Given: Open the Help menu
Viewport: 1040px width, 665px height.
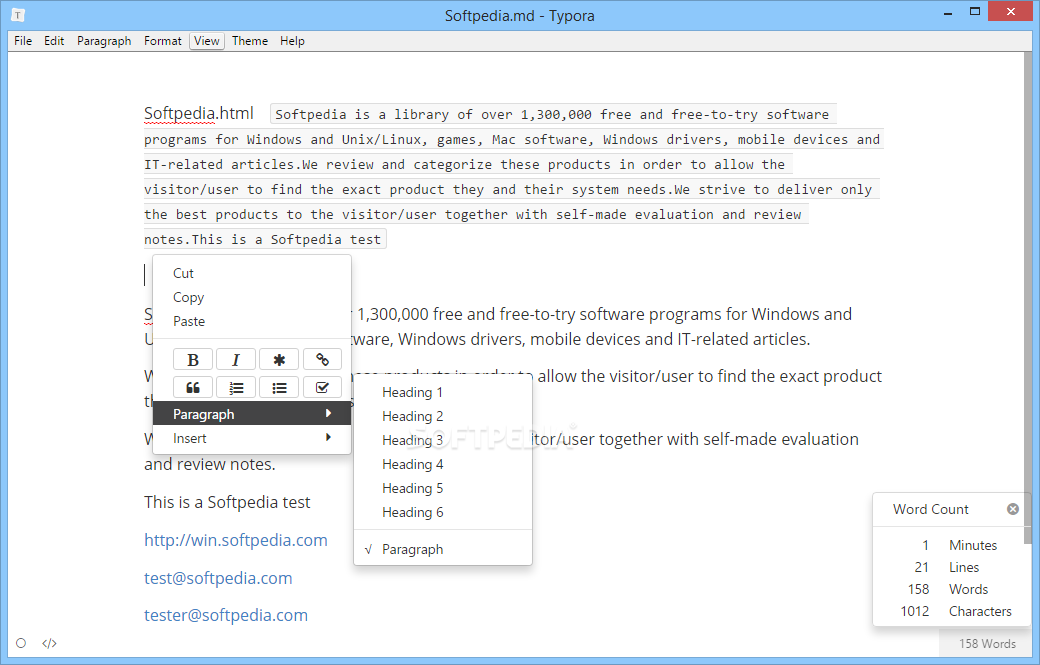Looking at the screenshot, I should click(292, 41).
